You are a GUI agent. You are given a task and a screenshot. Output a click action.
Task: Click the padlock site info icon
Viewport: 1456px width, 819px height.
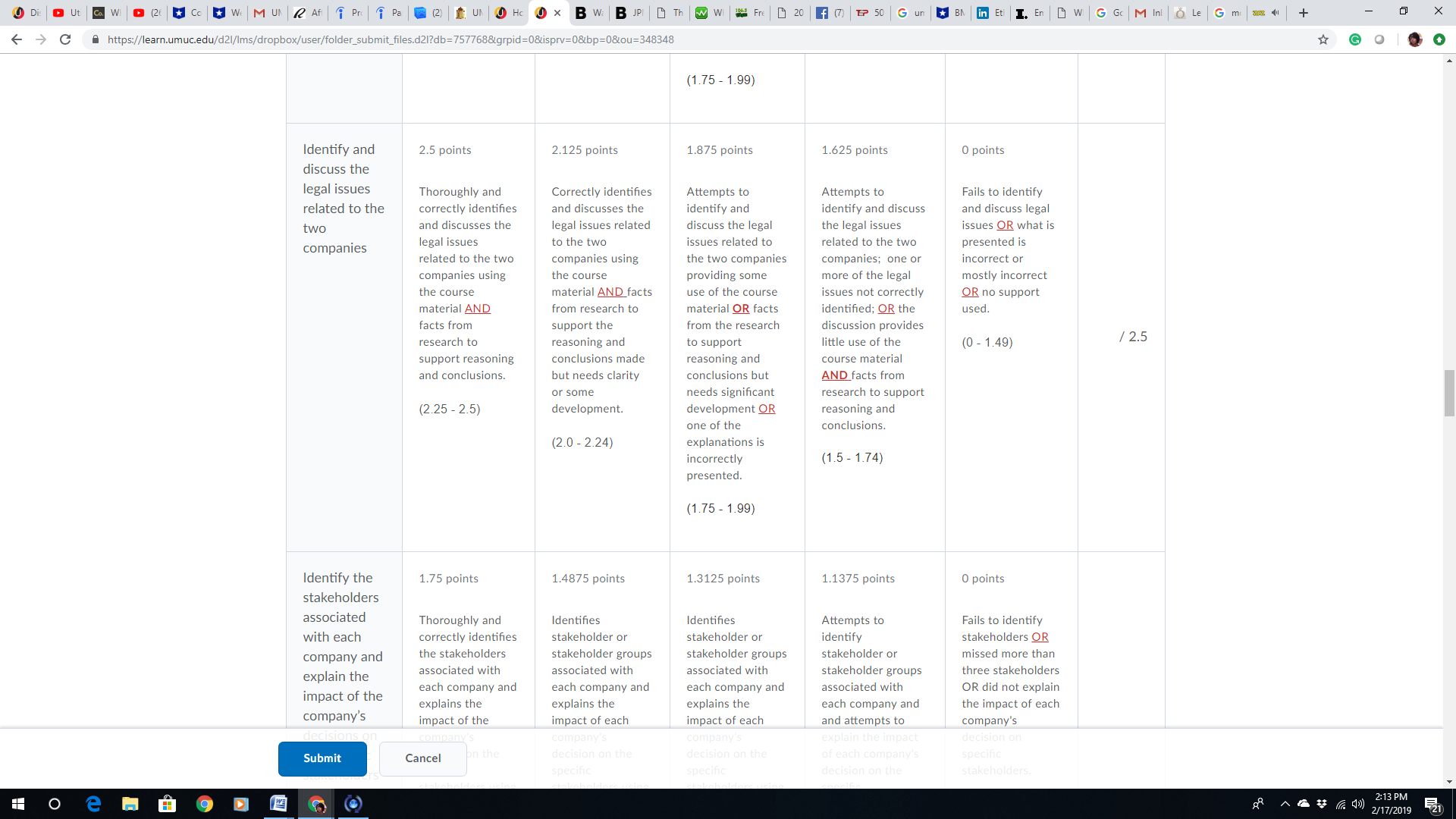coord(96,39)
